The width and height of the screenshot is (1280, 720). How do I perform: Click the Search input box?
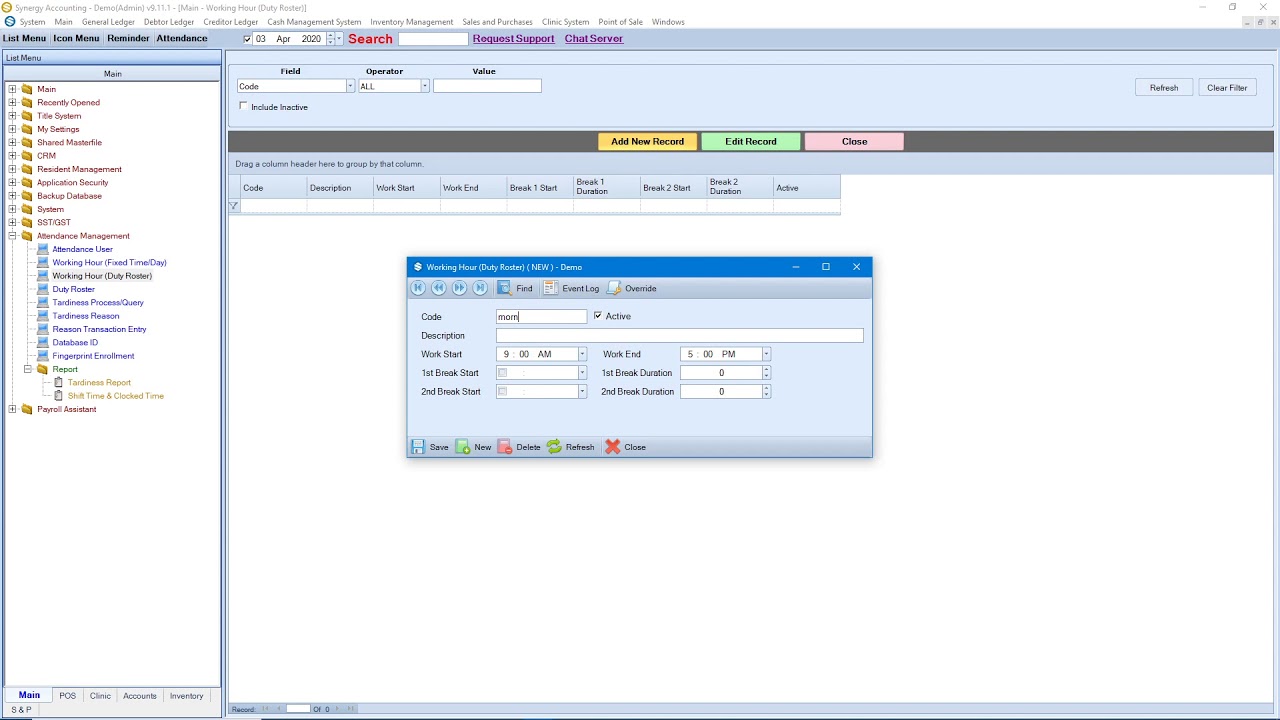(433, 39)
